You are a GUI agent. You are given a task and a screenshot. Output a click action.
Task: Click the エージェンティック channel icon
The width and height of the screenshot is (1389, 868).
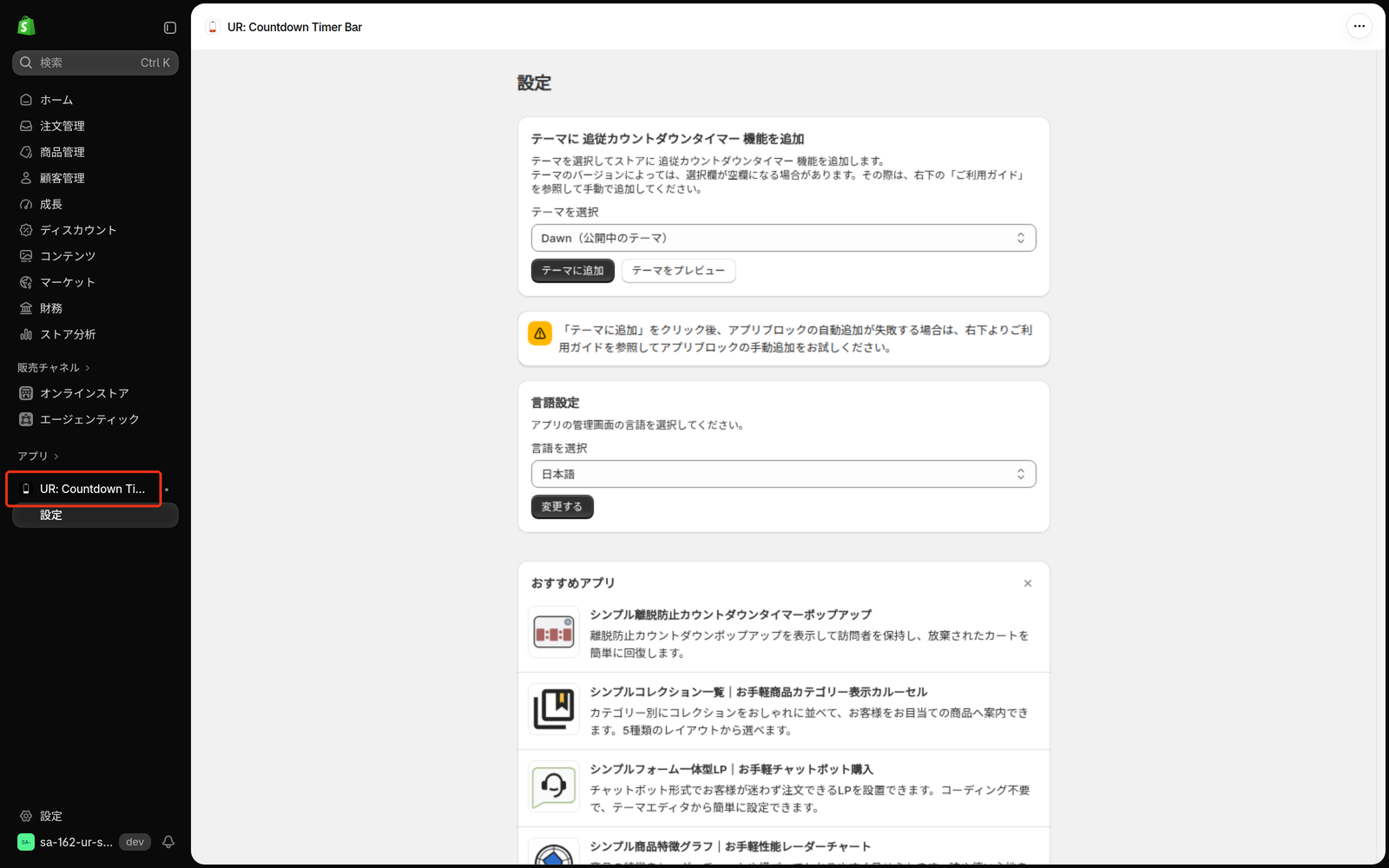[26, 419]
